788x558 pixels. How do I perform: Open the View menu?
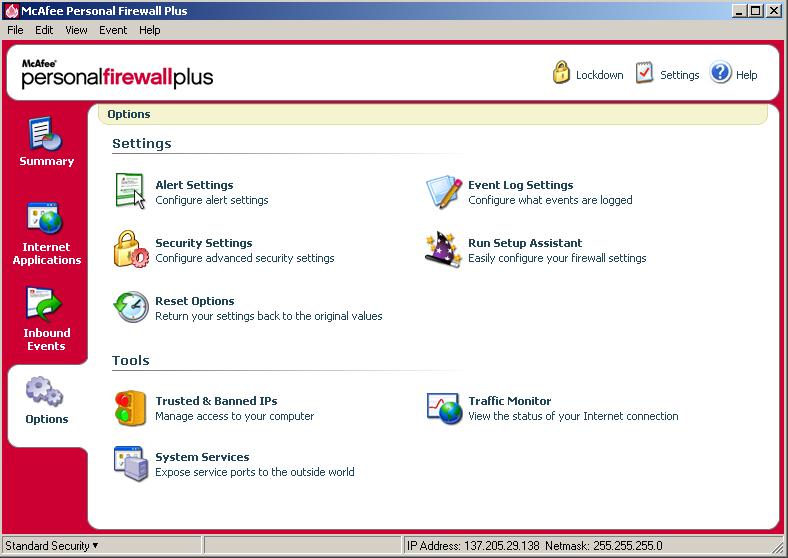tap(76, 30)
